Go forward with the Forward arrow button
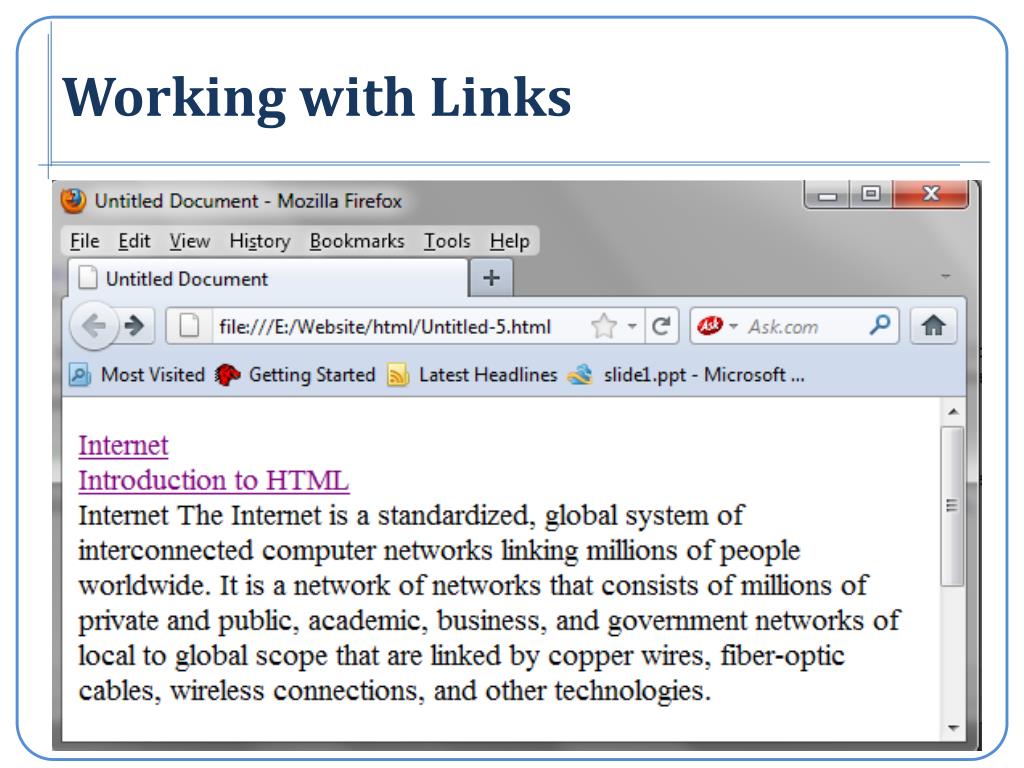This screenshot has width=1024, height=768. pyautogui.click(x=135, y=325)
